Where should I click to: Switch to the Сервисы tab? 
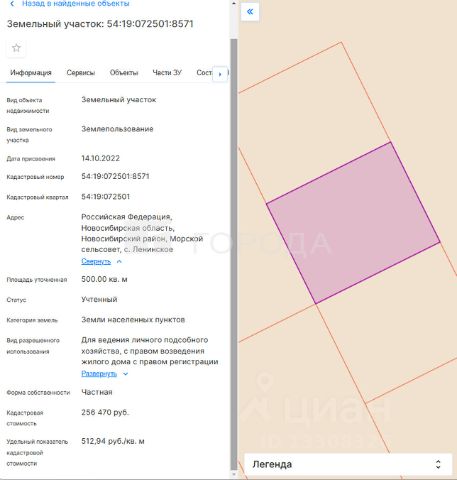click(81, 73)
